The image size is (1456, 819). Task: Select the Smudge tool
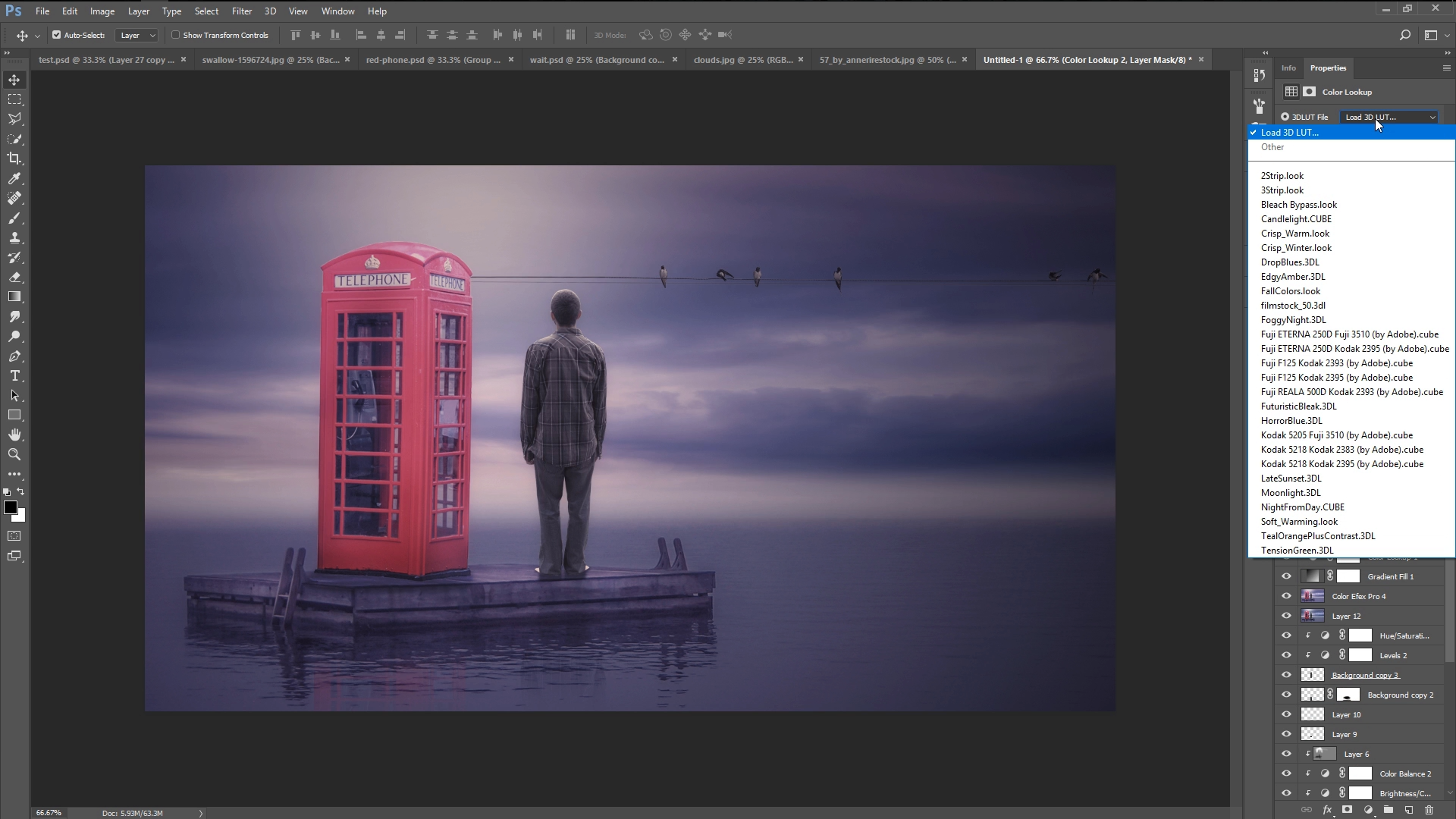[x=14, y=317]
